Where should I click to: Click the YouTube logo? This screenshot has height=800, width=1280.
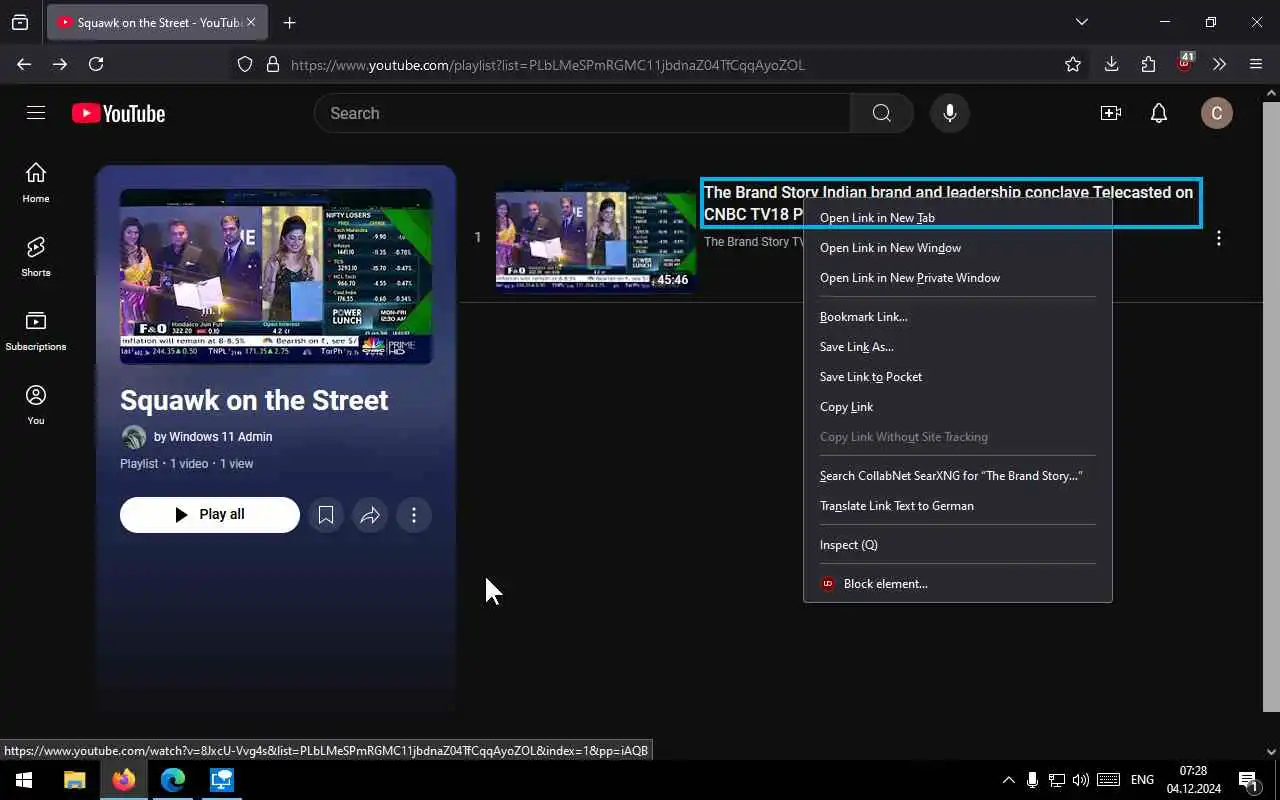click(118, 113)
